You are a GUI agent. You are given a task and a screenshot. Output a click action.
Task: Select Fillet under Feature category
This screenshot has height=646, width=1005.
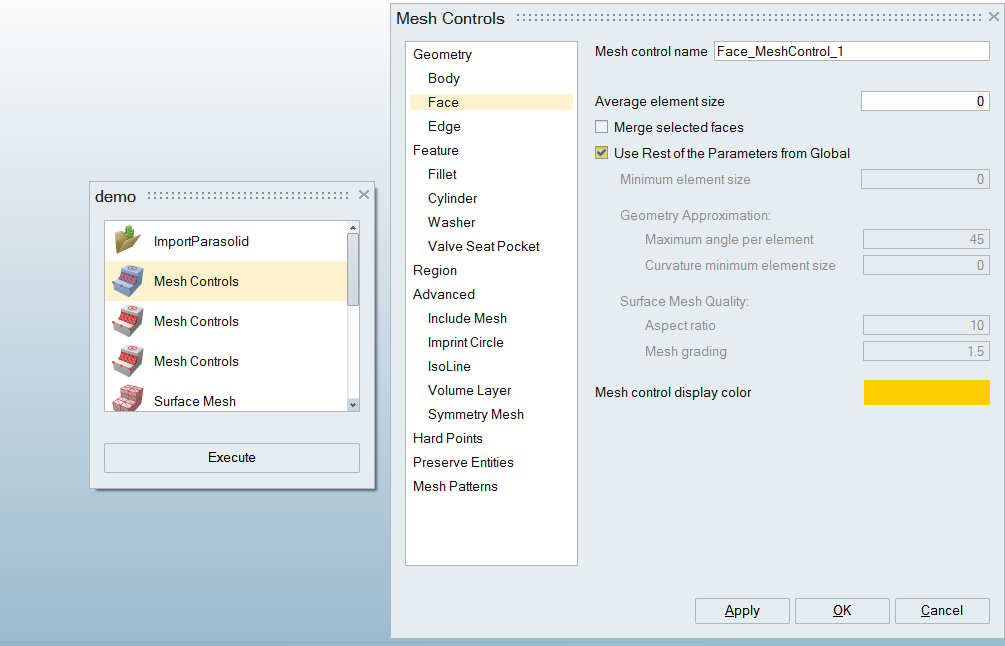tap(442, 174)
